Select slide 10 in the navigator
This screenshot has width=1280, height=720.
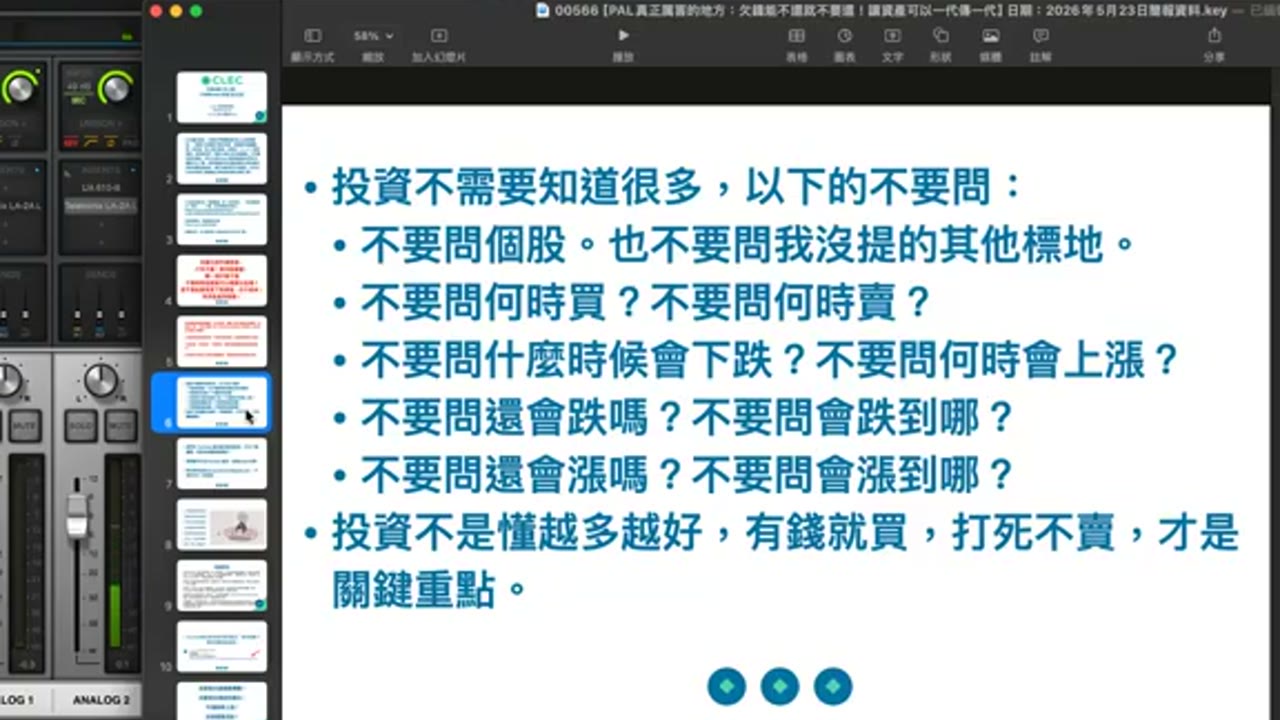[222, 646]
